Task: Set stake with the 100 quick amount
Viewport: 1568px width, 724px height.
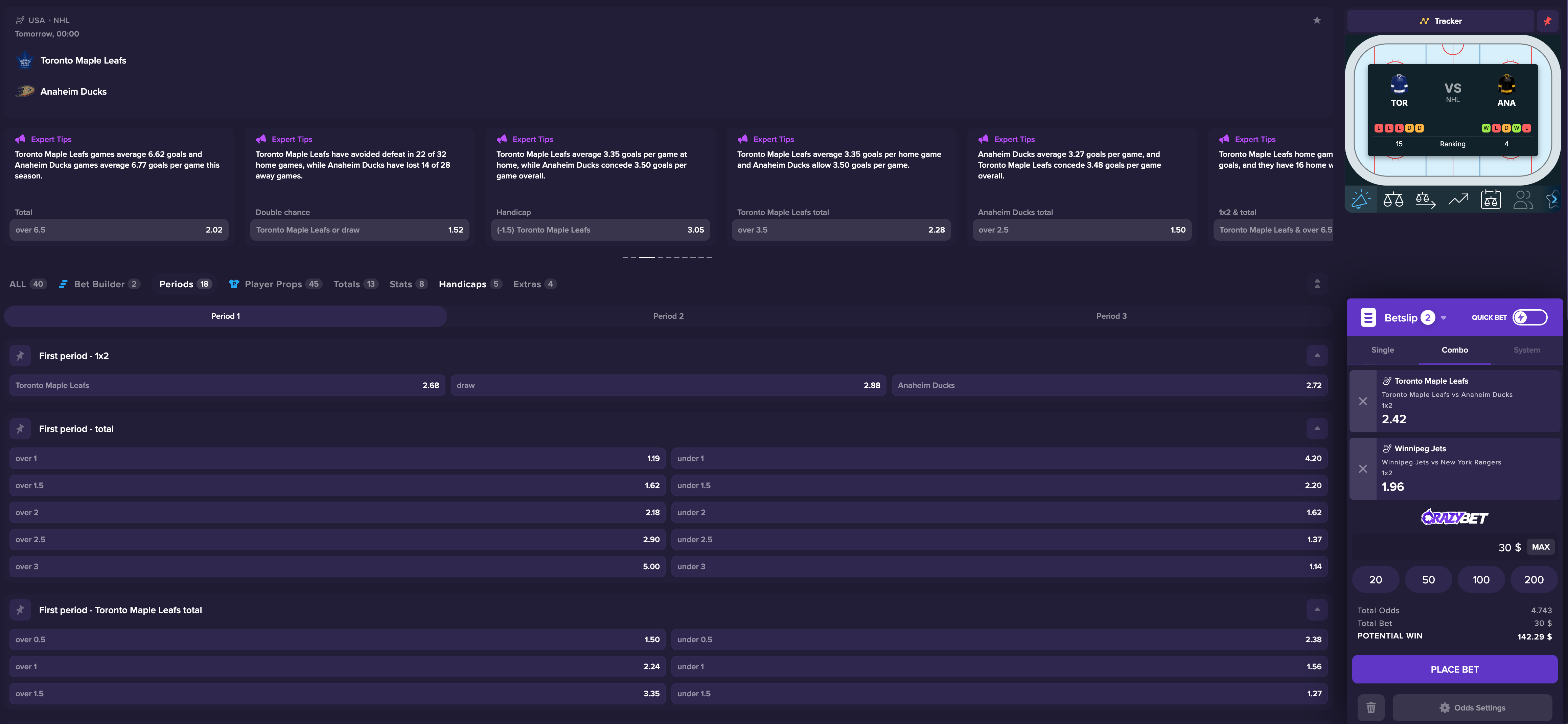Action: coord(1480,580)
